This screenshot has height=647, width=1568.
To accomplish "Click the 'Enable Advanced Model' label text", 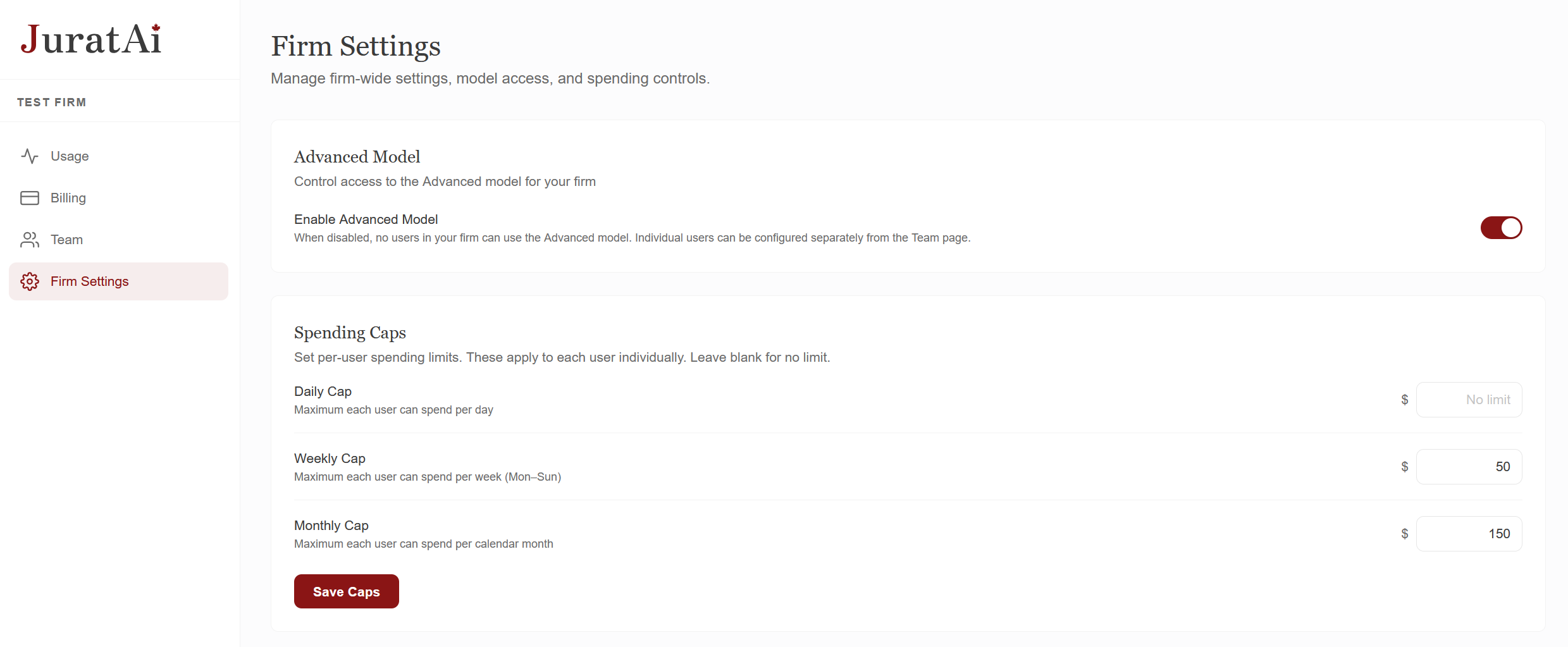I will point(366,219).
